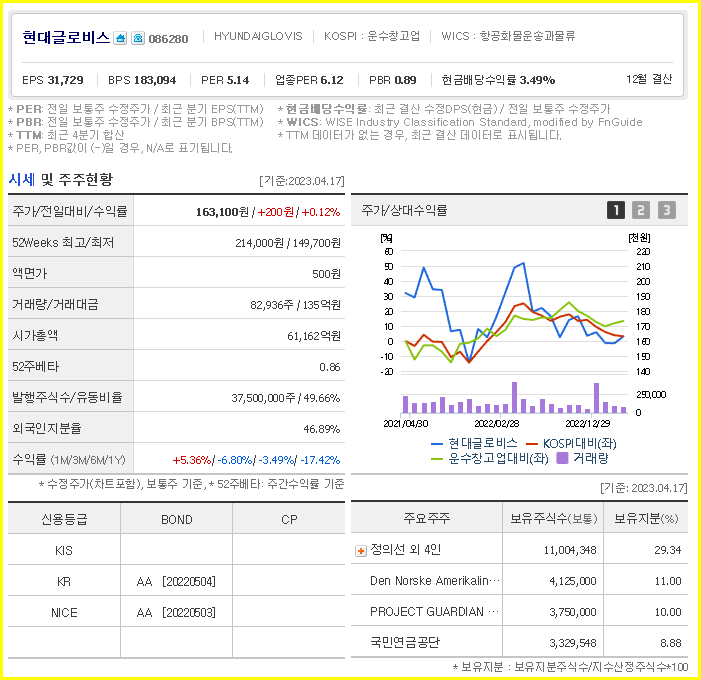Viewport: 701px width, 680px height.
Task: Click the HYUNDAIGLOVIS English name
Action: pyautogui.click(x=258, y=36)
